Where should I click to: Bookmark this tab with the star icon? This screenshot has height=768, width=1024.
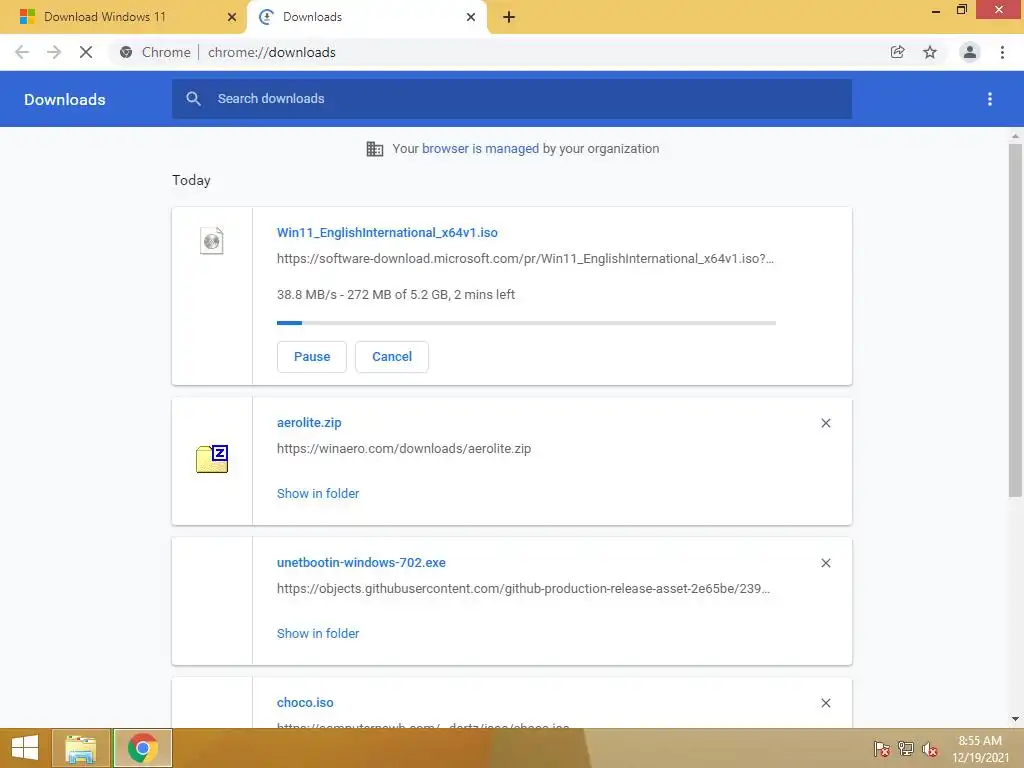(x=930, y=52)
